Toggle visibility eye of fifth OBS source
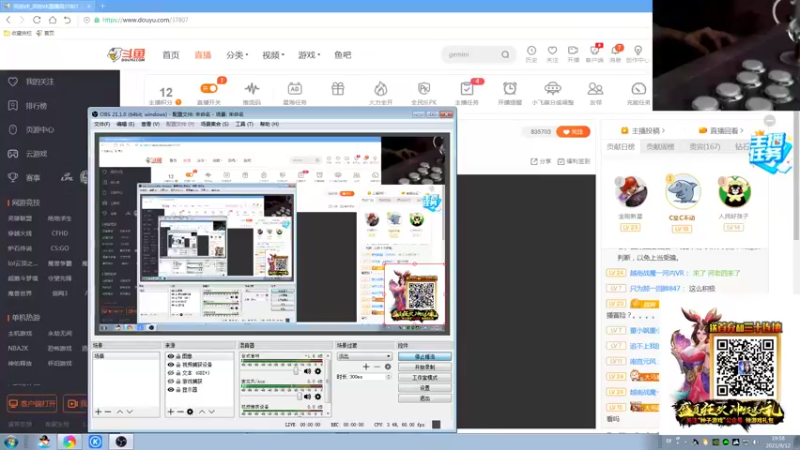 (x=171, y=389)
